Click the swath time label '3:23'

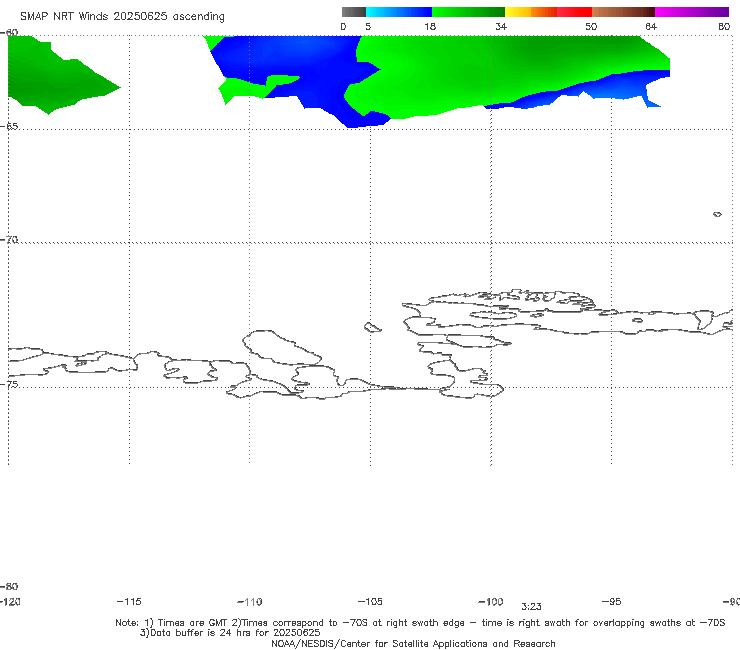click(531, 607)
